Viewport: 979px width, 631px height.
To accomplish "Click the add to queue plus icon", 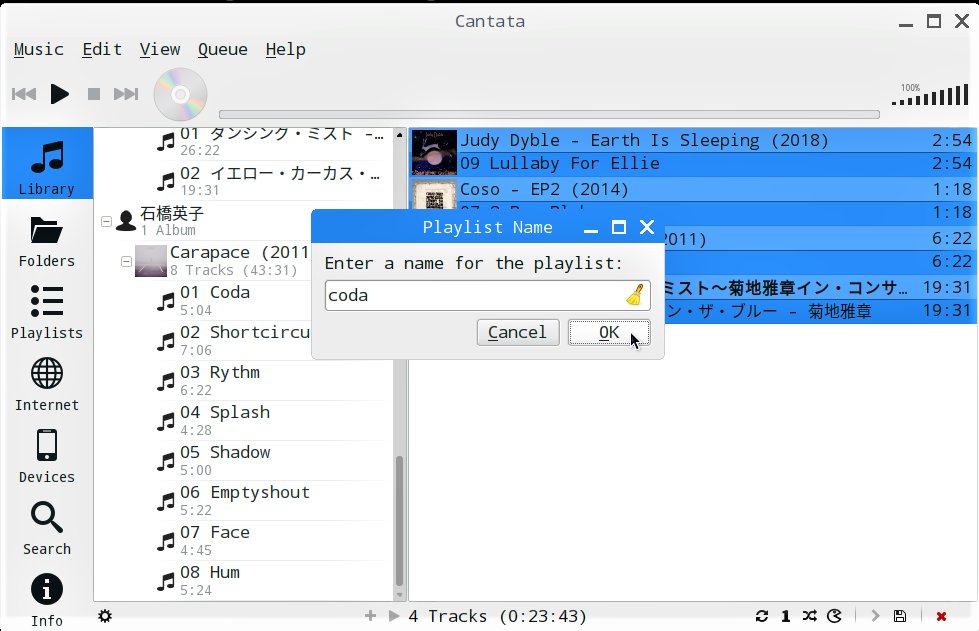I will pyautogui.click(x=370, y=617).
